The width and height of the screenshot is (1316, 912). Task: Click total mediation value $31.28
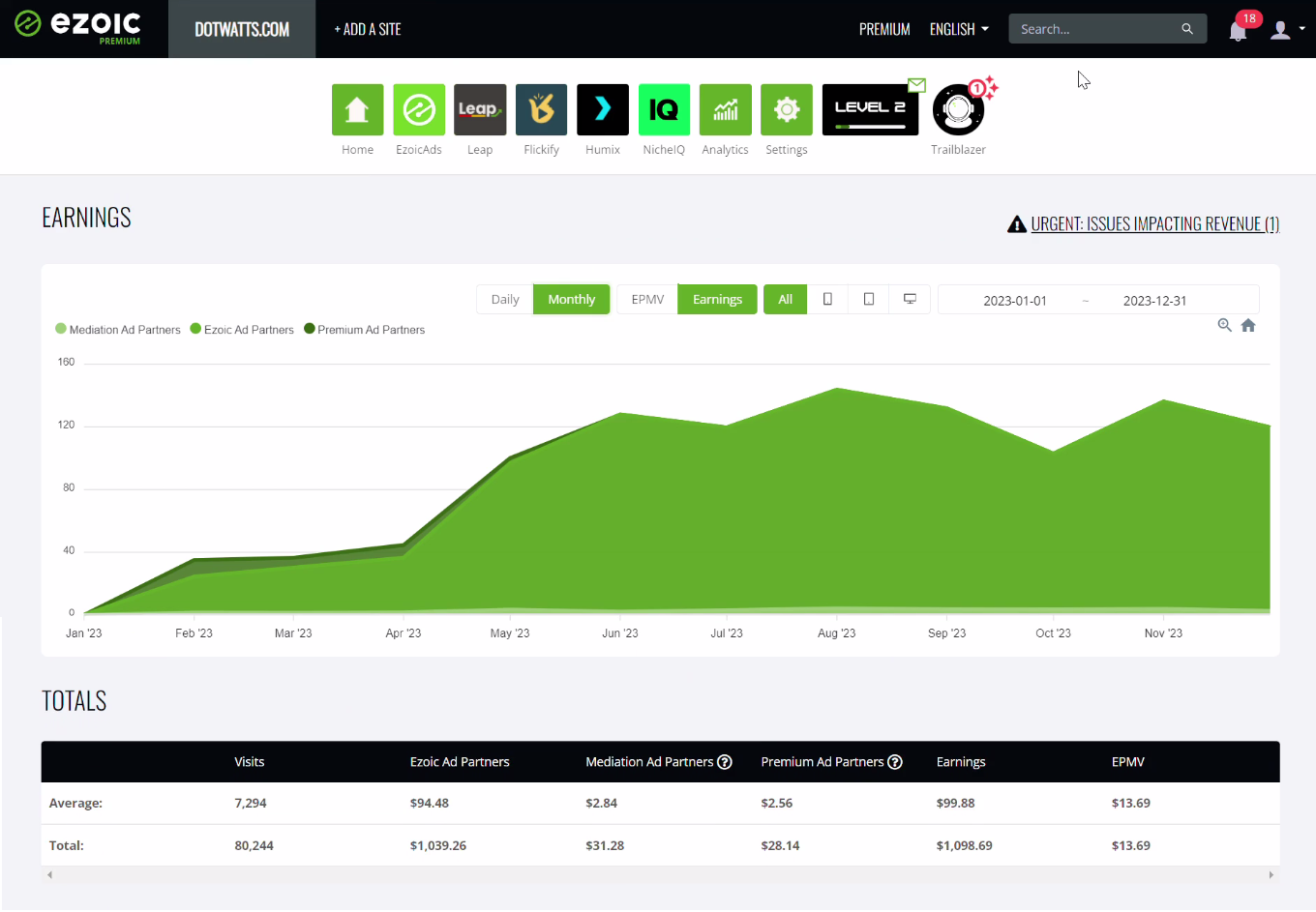pos(605,845)
